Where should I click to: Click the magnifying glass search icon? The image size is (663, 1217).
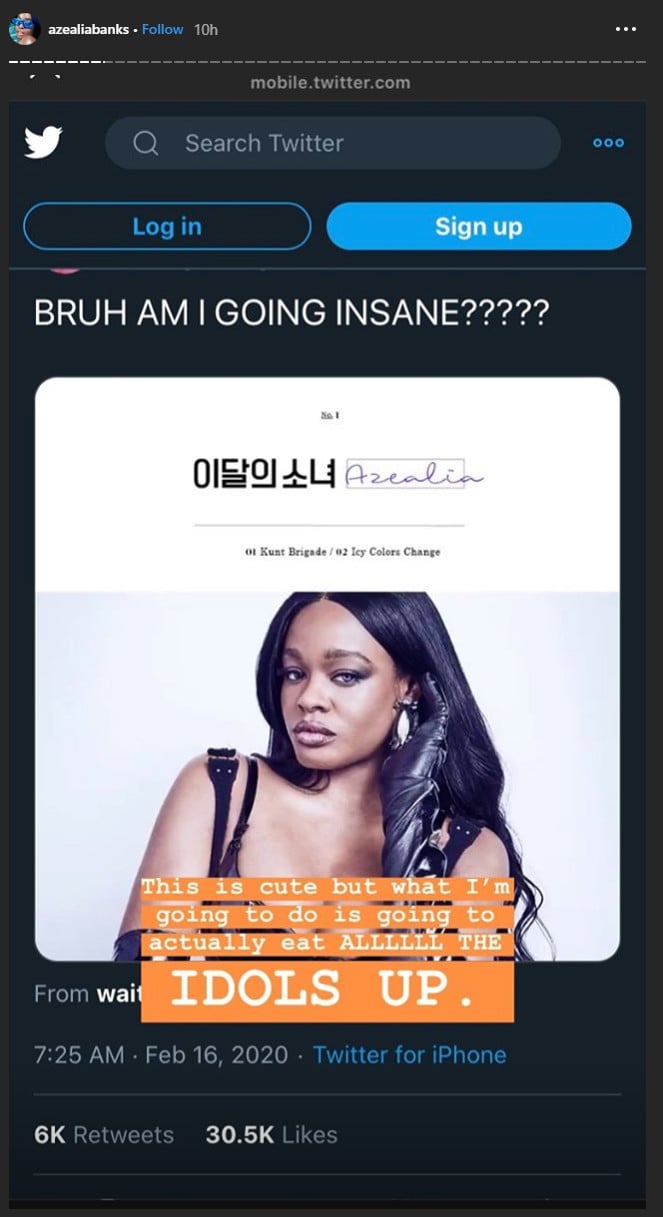(146, 144)
